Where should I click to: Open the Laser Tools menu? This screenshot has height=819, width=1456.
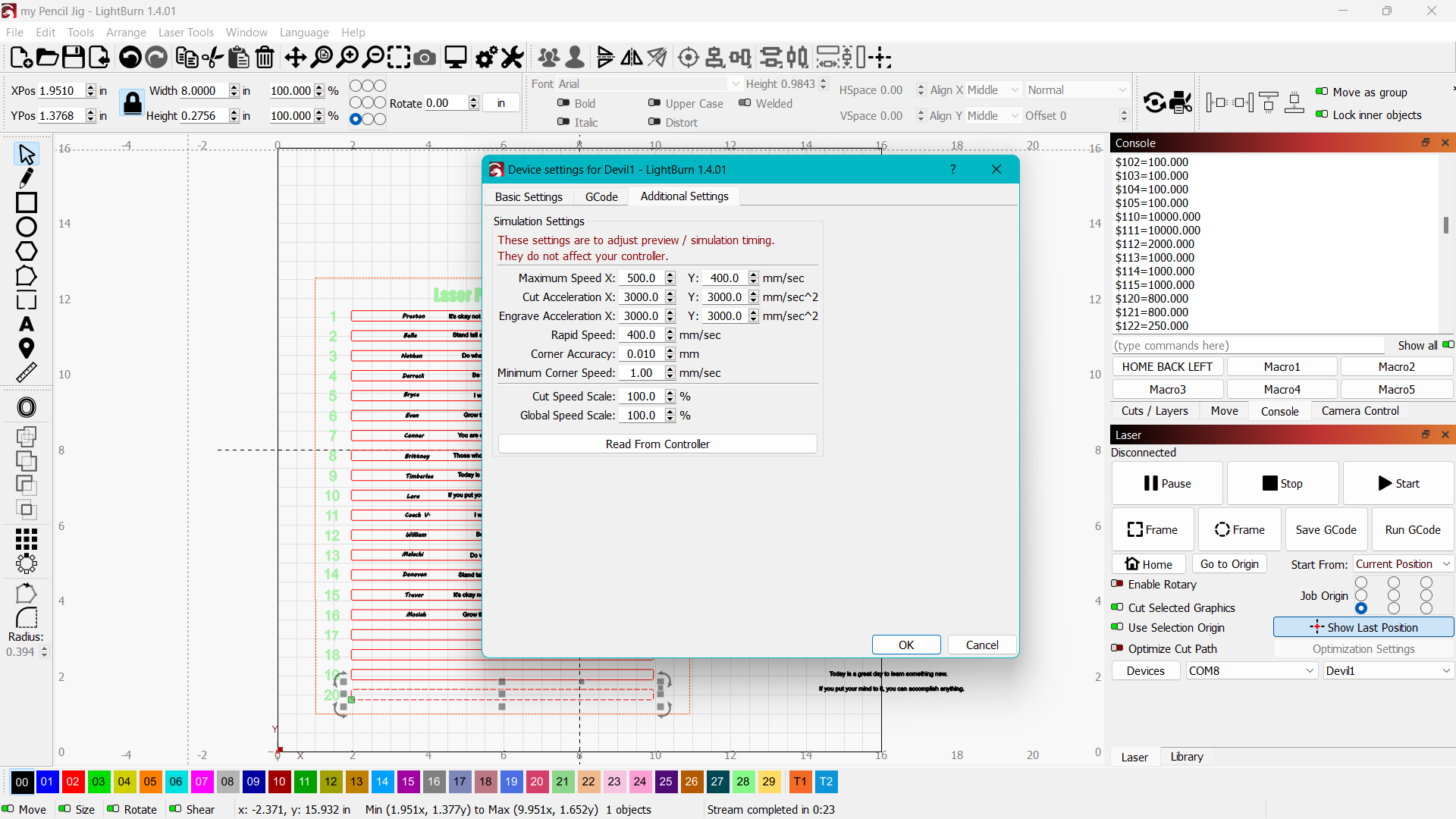(186, 32)
